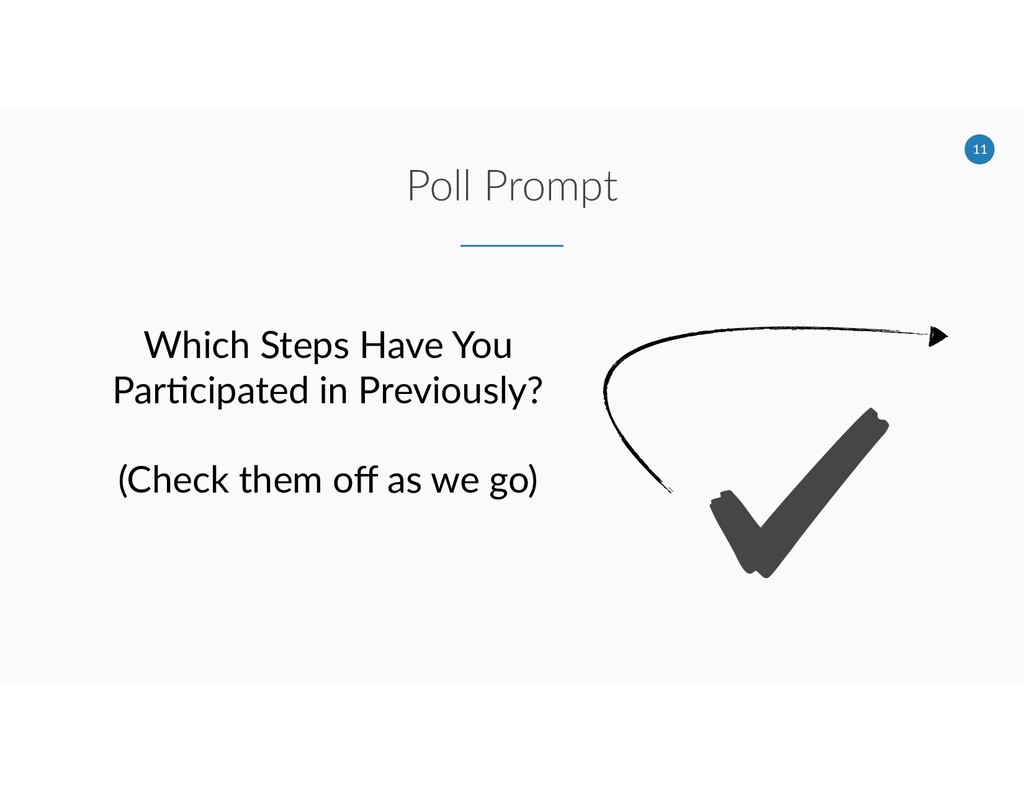The height and width of the screenshot is (791, 1024).
Task: Click the line 'Participated in Previously?'
Action: tap(327, 391)
